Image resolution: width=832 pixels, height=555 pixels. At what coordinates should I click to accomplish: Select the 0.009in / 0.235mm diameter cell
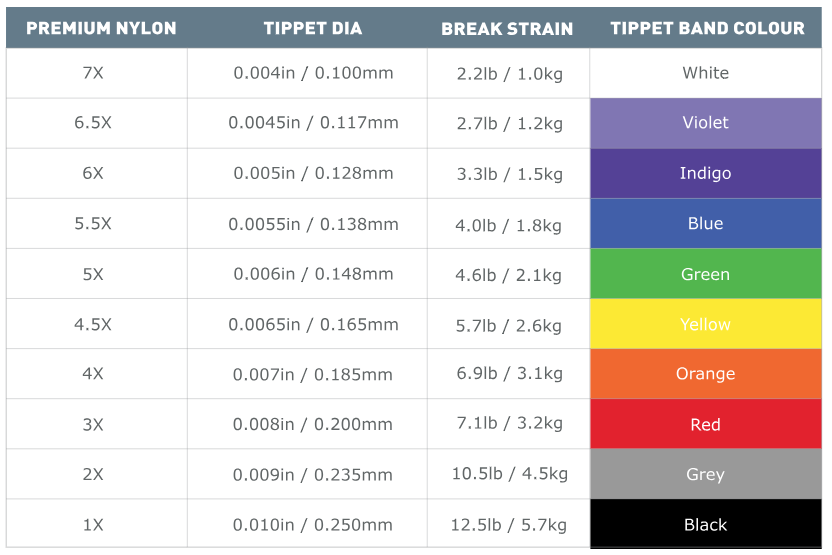313,474
